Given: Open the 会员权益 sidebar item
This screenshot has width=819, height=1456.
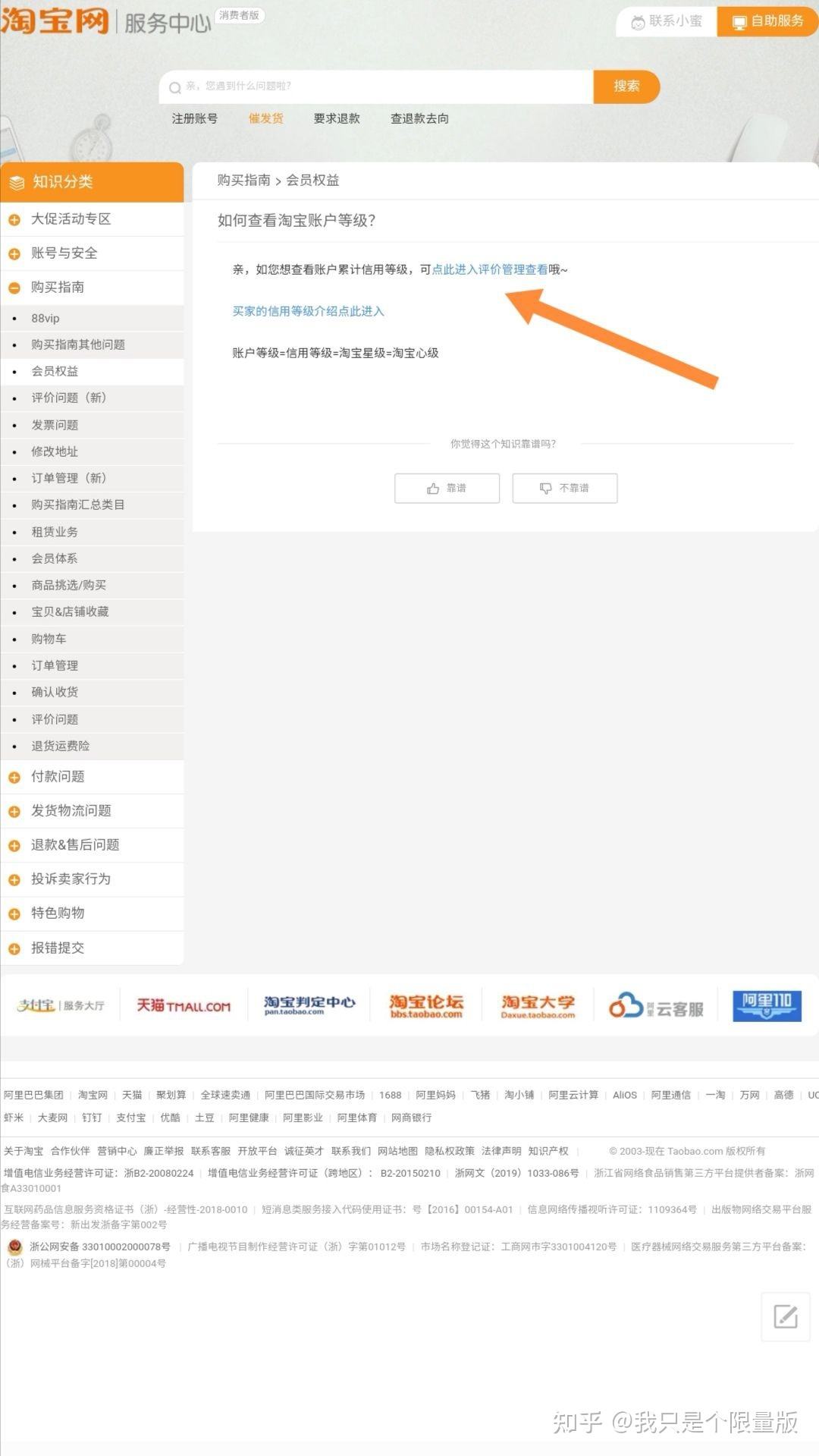Looking at the screenshot, I should coord(92,371).
